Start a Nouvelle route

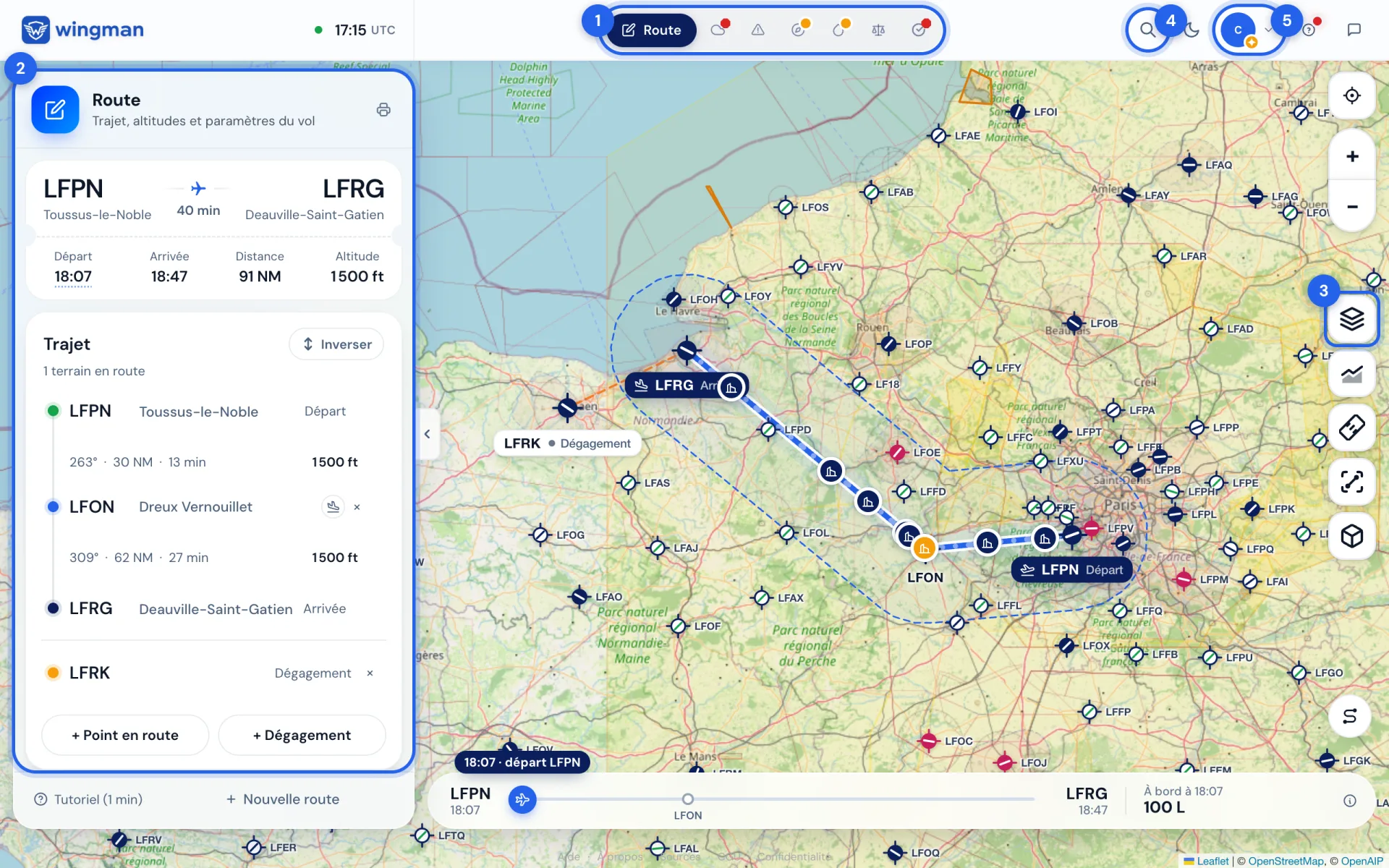283,799
